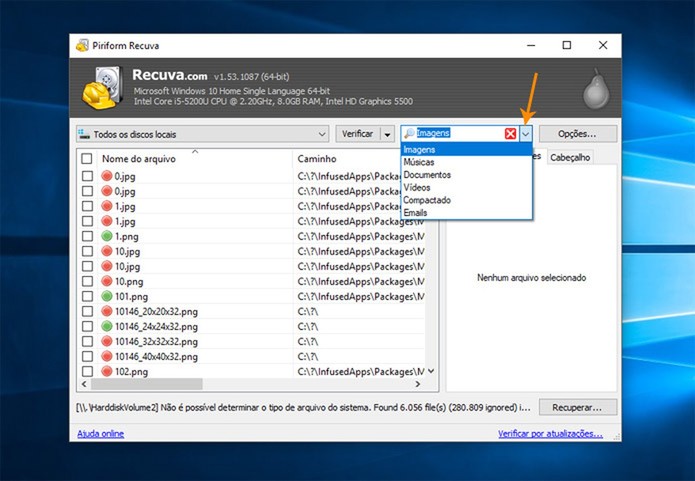Collapse the filter type dropdown arrow
This screenshot has height=481, width=695.
tap(526, 133)
